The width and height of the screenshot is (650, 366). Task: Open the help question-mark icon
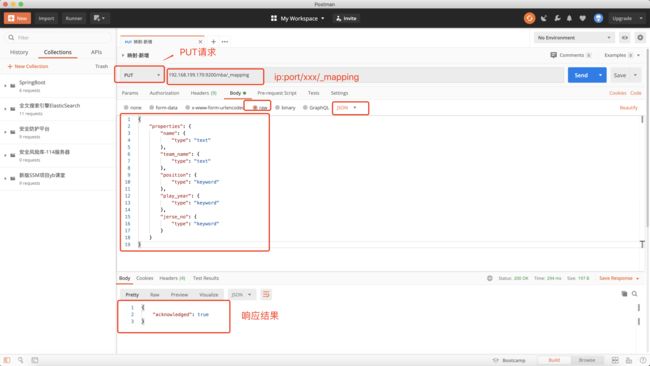643,360
